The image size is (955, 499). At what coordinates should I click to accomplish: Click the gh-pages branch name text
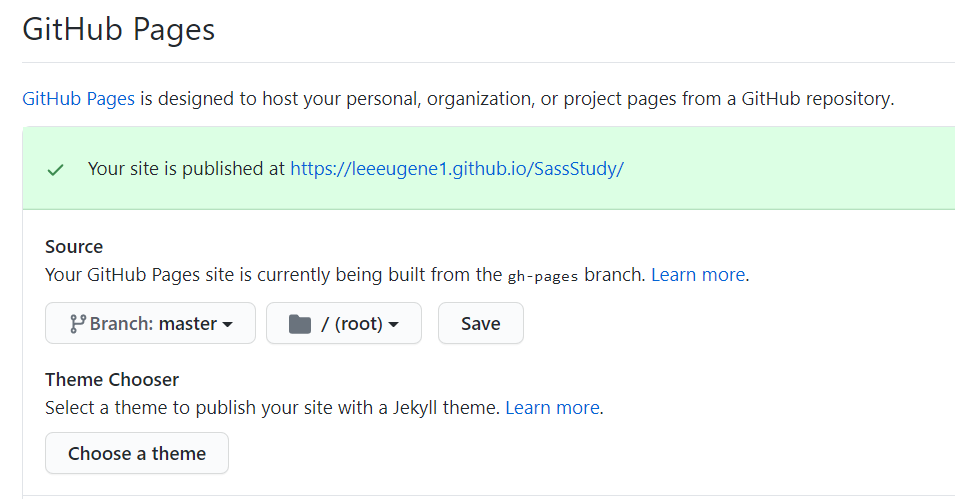click(x=543, y=276)
